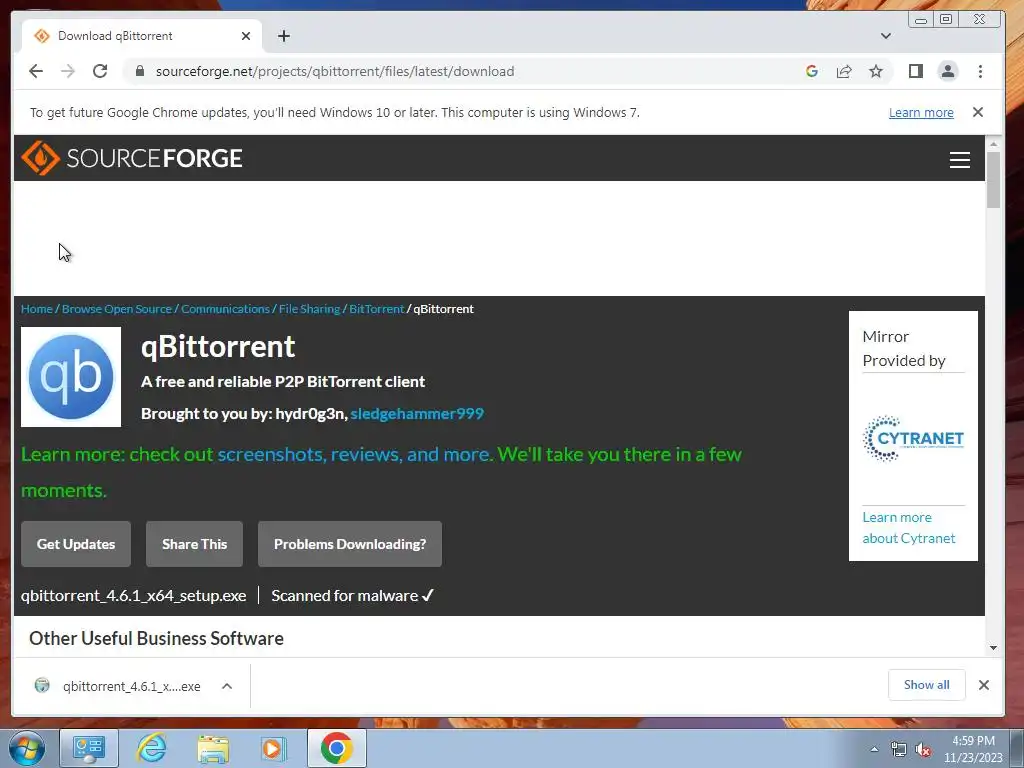Open the Communications breadcrumb link
Screen dimensions: 1024x768
coord(225,309)
